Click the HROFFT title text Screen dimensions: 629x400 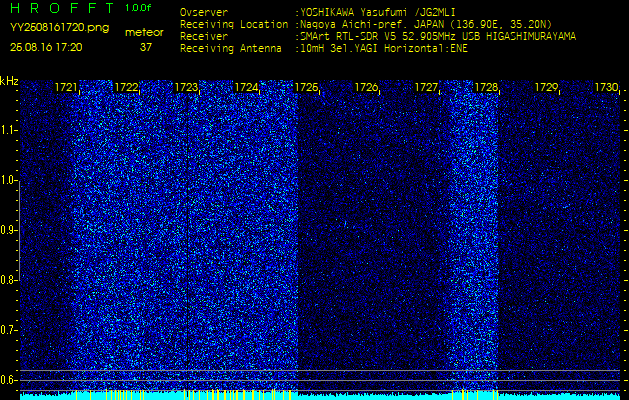(63, 8)
